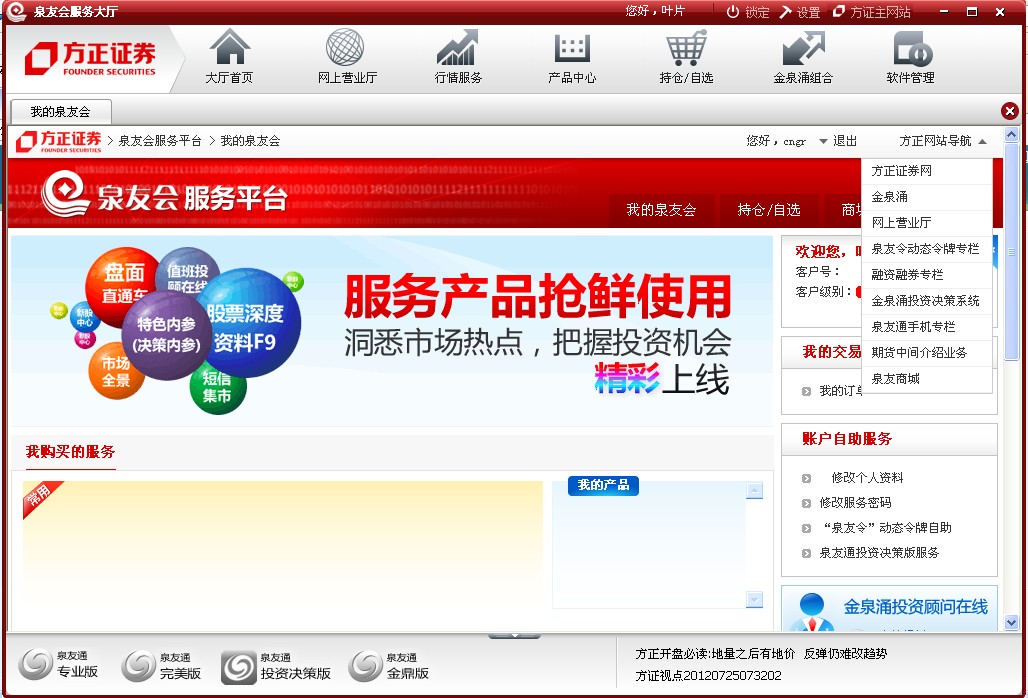Open 修改个人资料 link
The height and width of the screenshot is (698, 1028).
click(867, 478)
